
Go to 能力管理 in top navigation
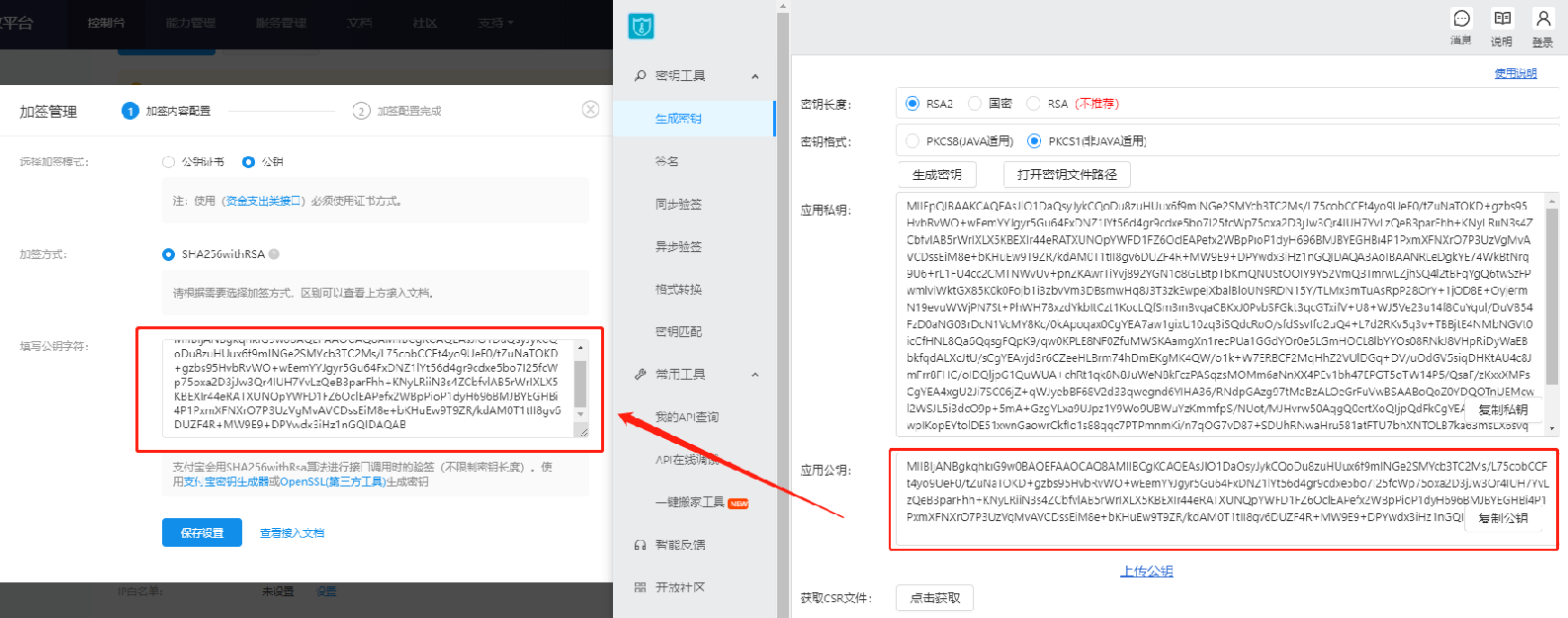191,23
